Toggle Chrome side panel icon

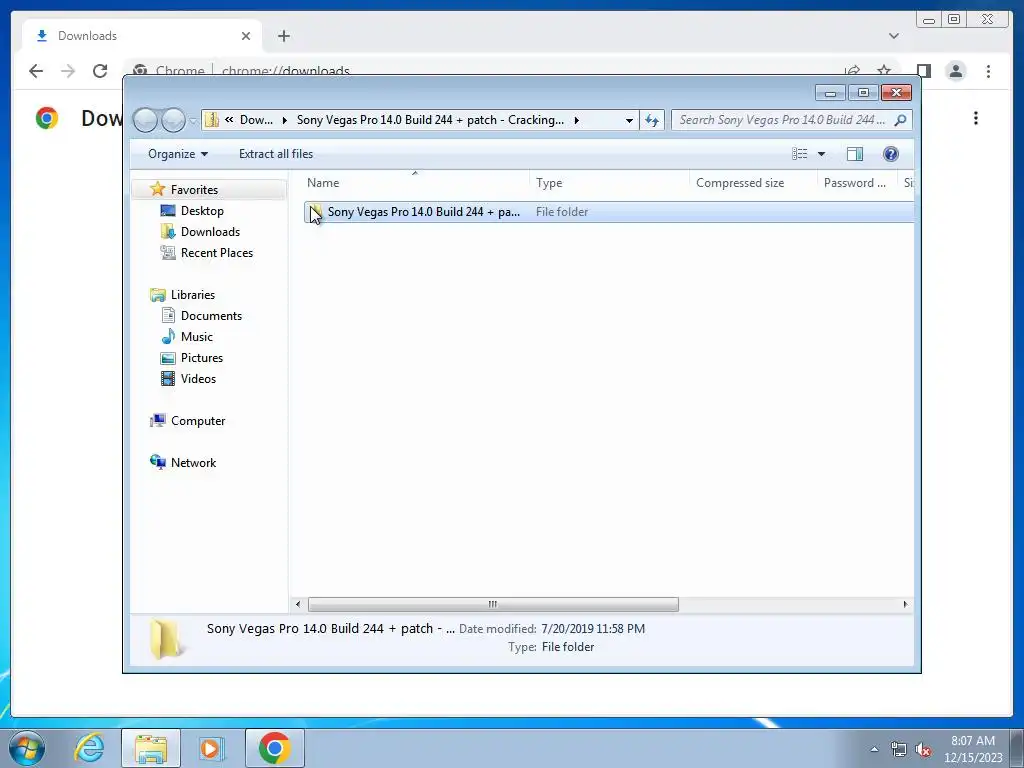923,71
